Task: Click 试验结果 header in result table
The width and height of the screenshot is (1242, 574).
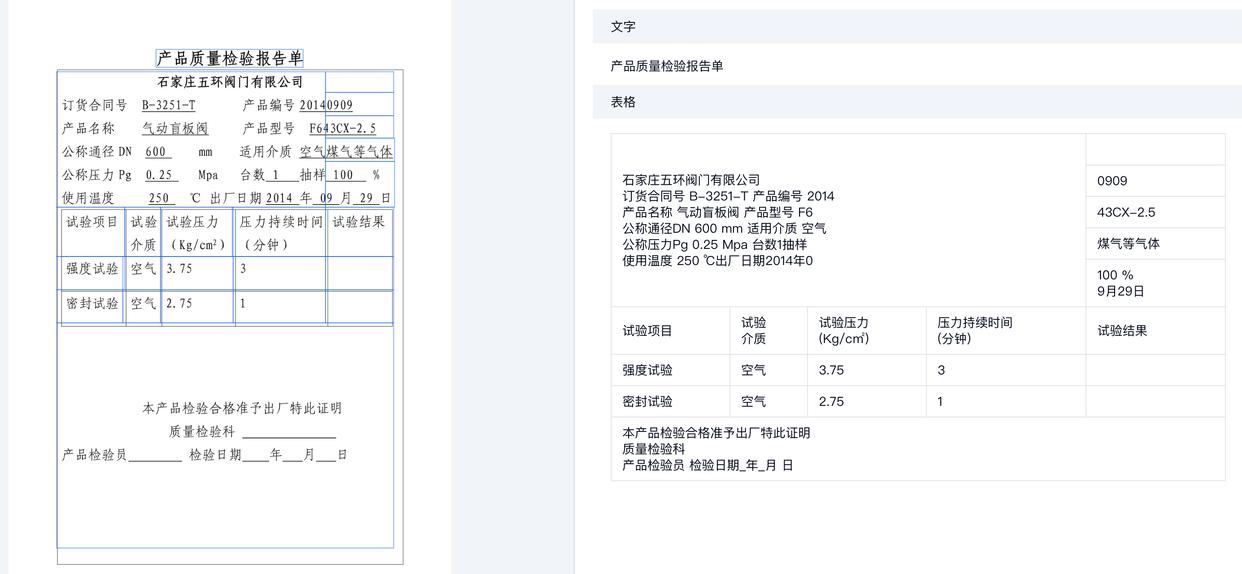Action: [x=1155, y=330]
